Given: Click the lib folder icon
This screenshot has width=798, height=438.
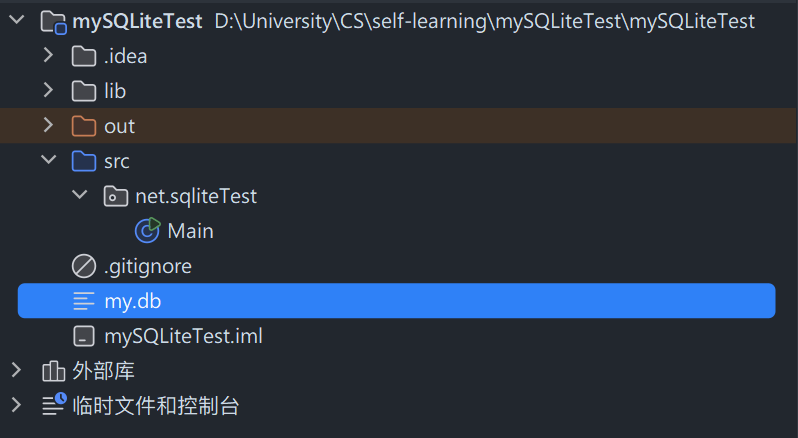Looking at the screenshot, I should (x=85, y=91).
